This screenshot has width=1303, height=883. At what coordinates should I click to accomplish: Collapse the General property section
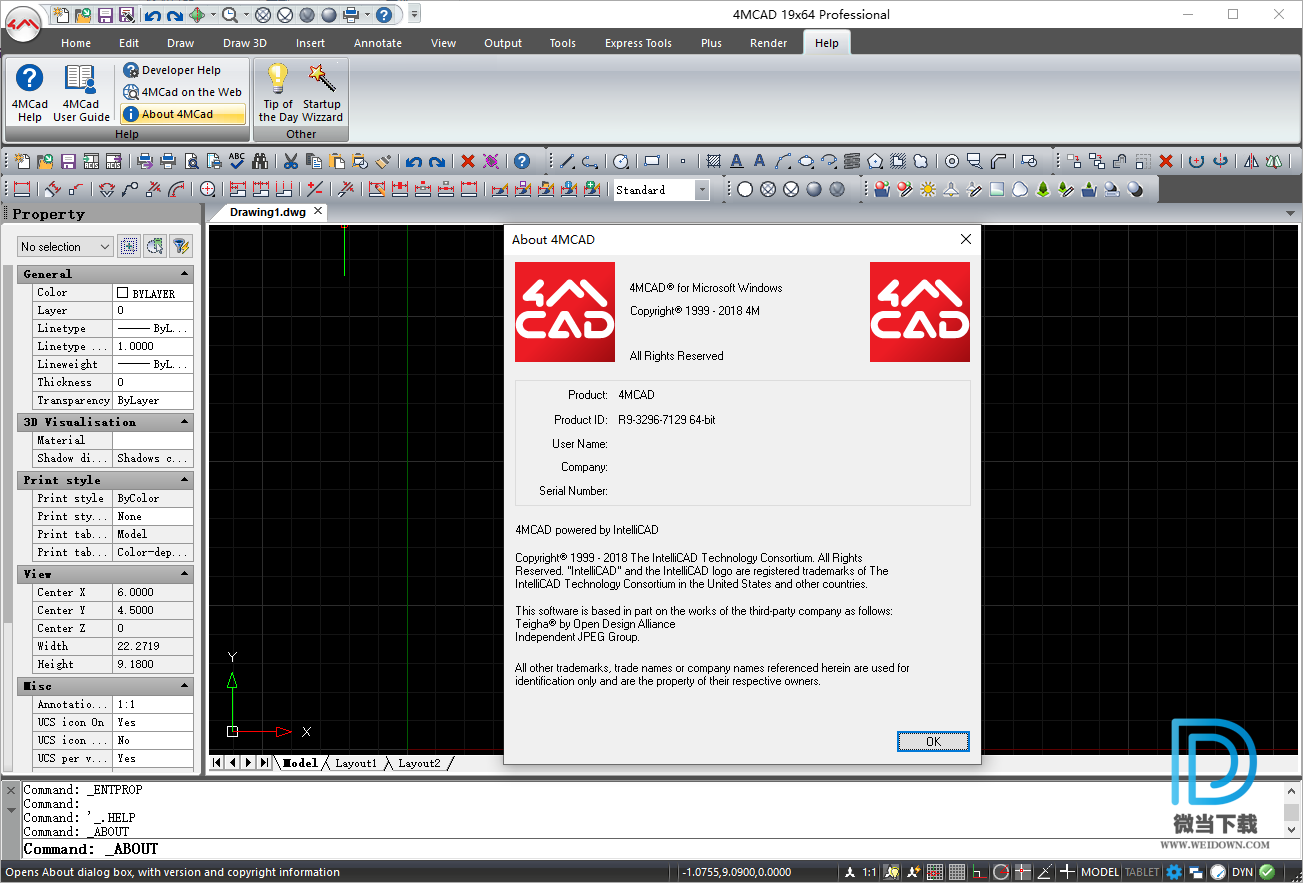coord(184,274)
